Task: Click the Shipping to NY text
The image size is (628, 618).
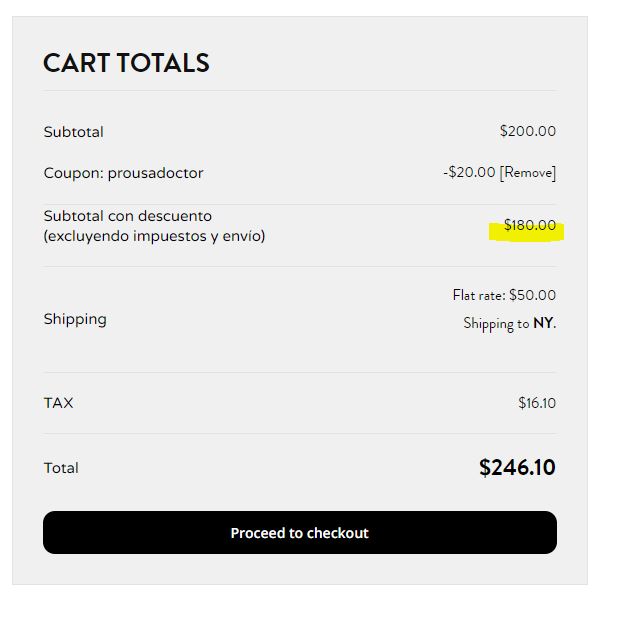Action: point(509,323)
